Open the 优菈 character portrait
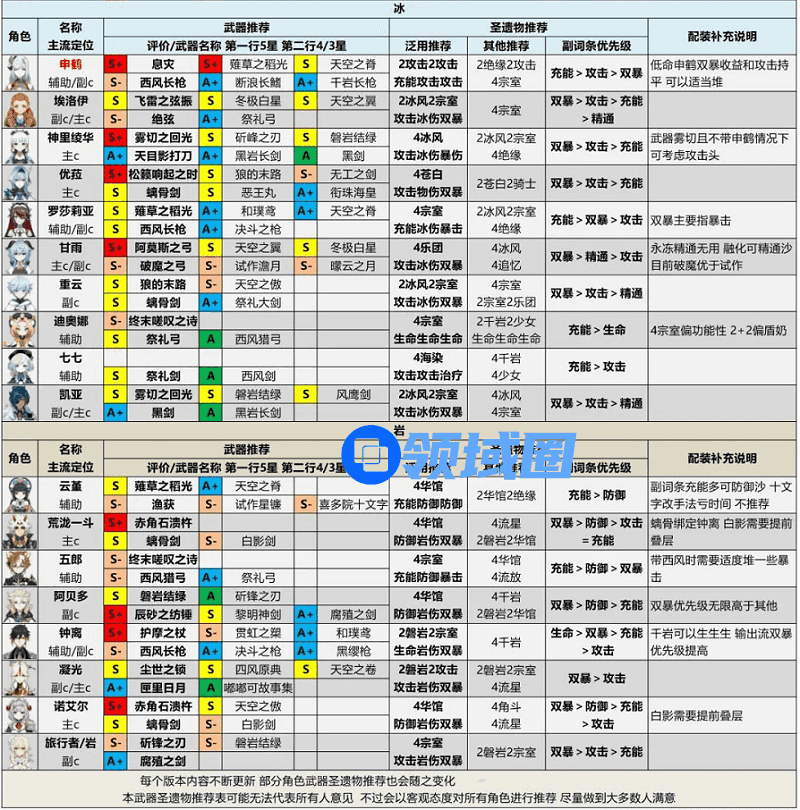 [x=21, y=183]
